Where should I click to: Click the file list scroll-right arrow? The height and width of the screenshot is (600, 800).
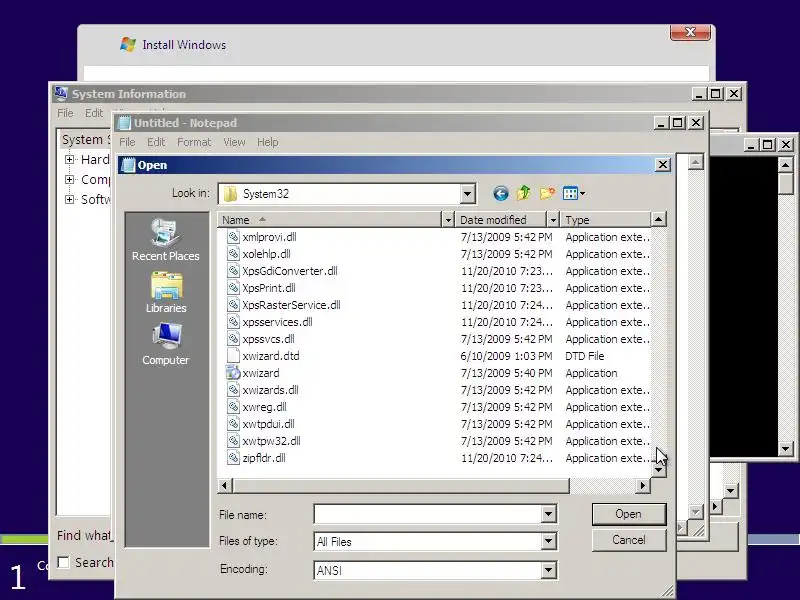click(643, 486)
